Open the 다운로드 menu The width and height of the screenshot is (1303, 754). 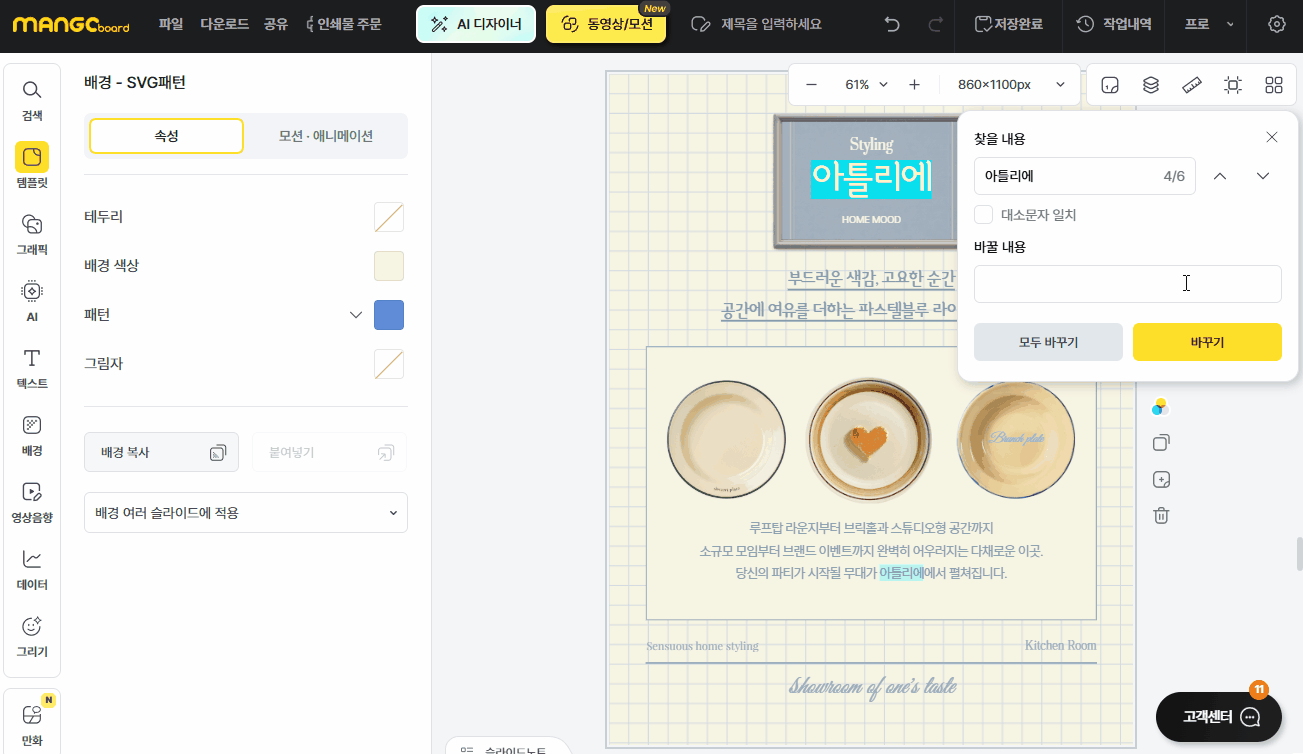(225, 24)
